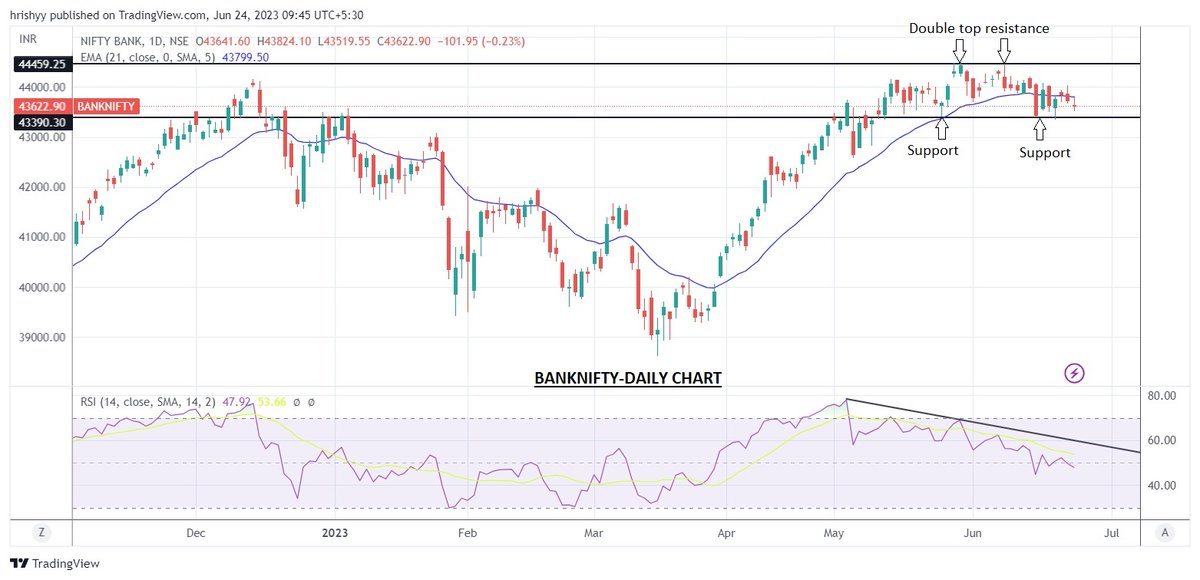Click the 60.00 RSI scale value
Image resolution: width=1200 pixels, height=580 pixels.
click(1163, 441)
